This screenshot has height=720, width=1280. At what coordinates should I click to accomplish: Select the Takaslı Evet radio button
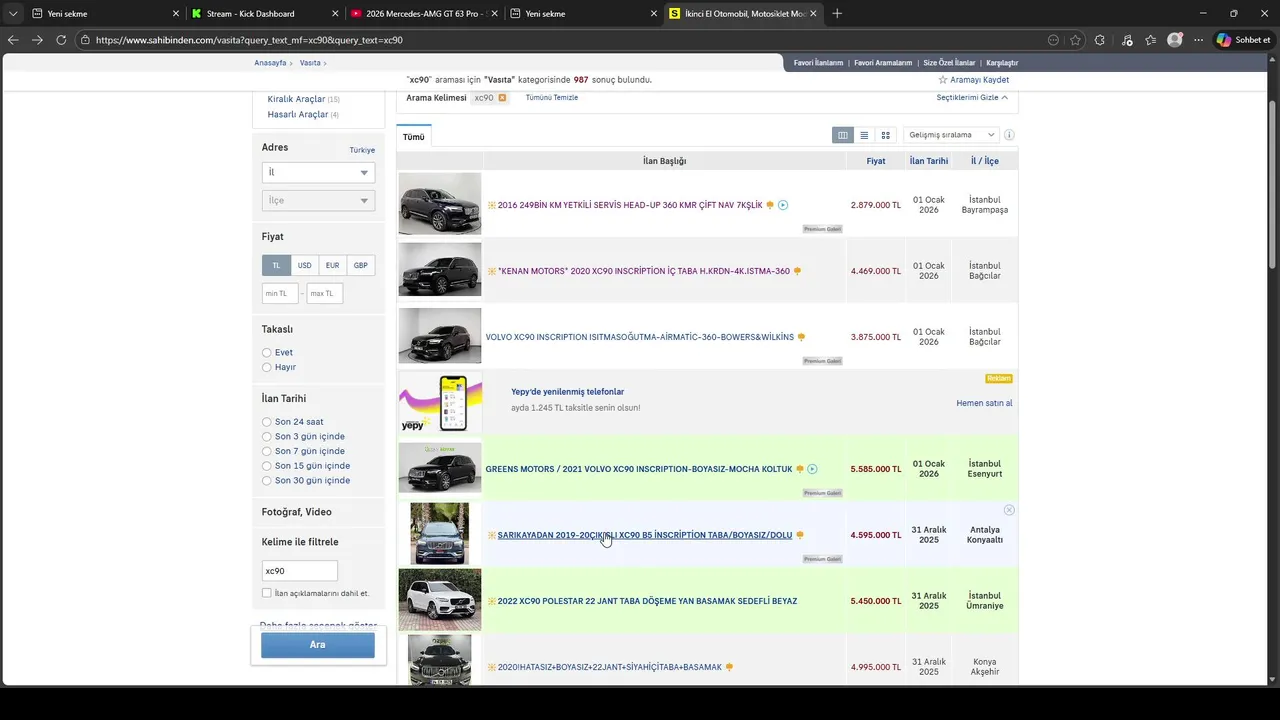click(x=267, y=353)
